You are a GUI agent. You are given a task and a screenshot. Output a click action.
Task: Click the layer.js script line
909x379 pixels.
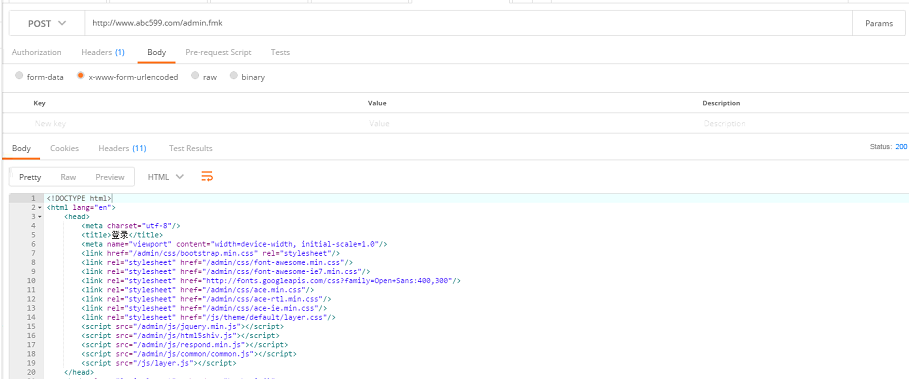(x=159, y=363)
